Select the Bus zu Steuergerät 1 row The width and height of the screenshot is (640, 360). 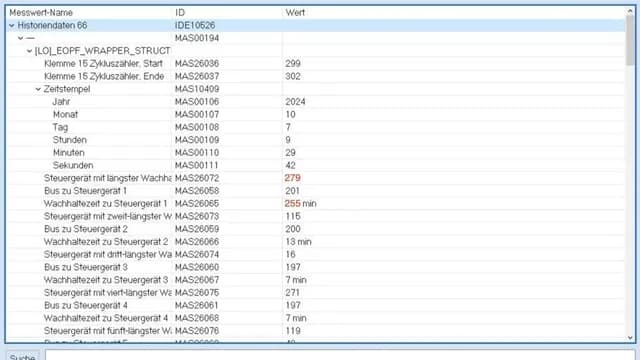coord(316,191)
